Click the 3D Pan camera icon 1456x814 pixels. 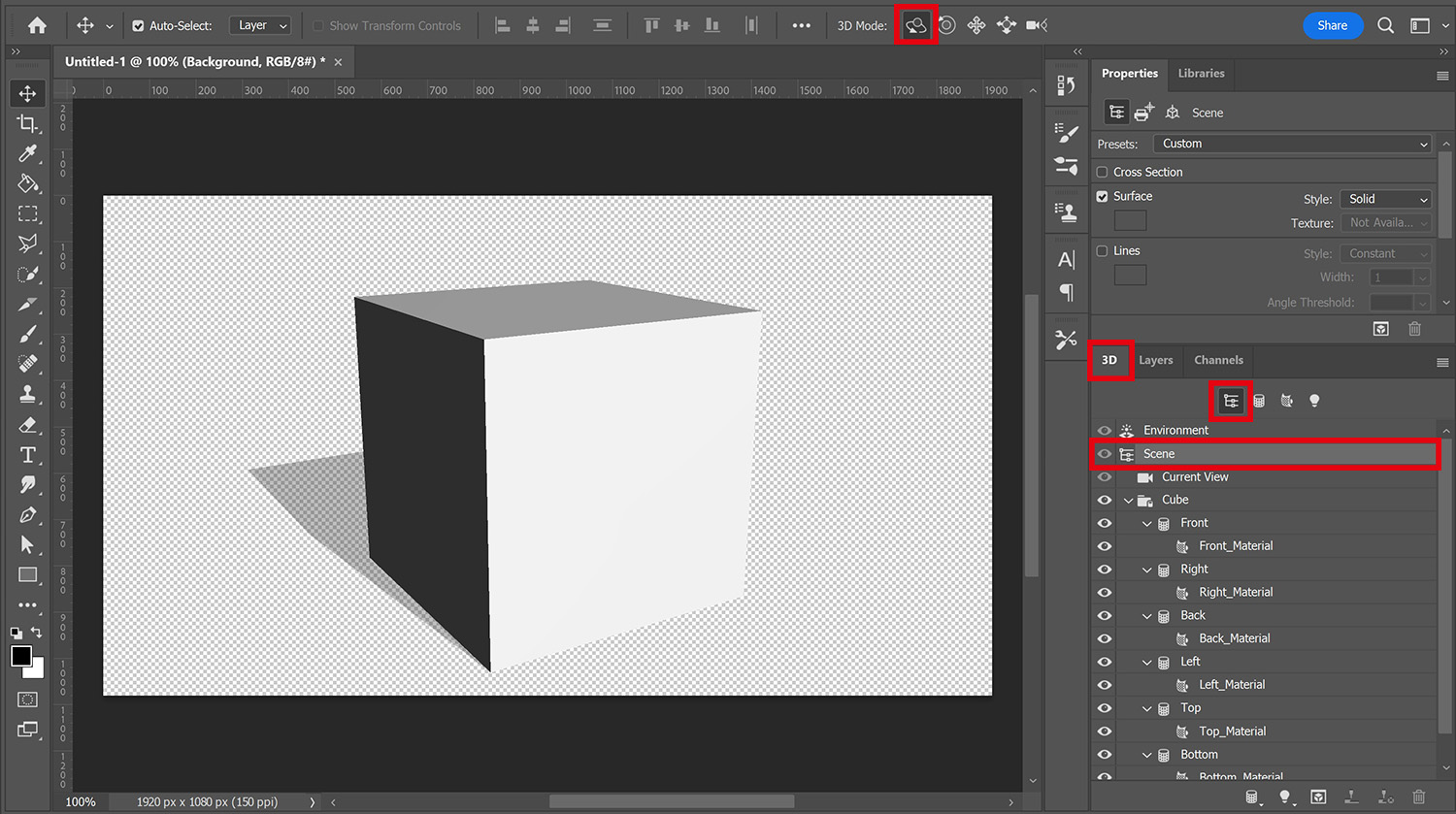point(976,25)
